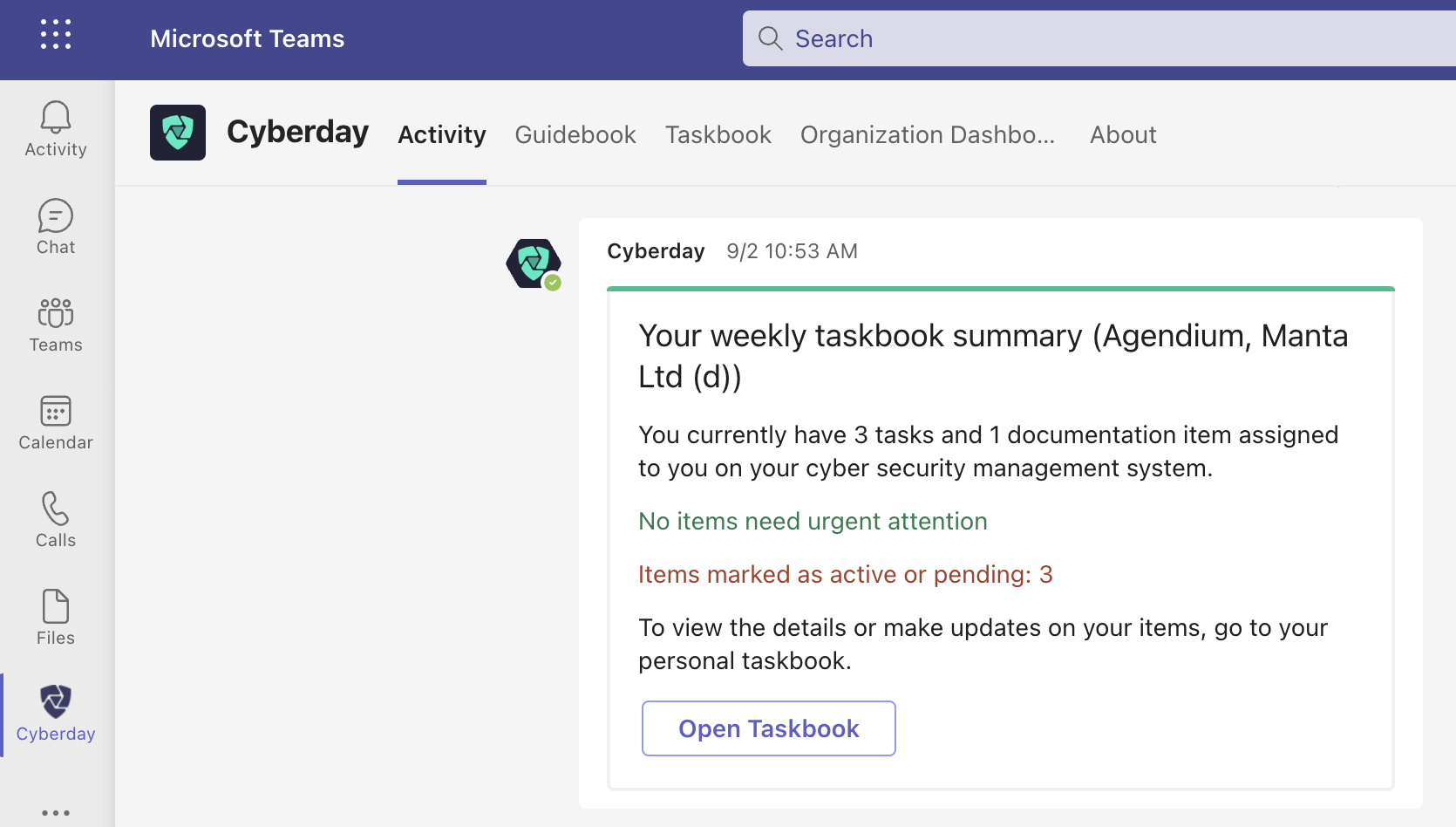1456x827 pixels.
Task: Click the Open Taskbook button
Action: click(769, 728)
